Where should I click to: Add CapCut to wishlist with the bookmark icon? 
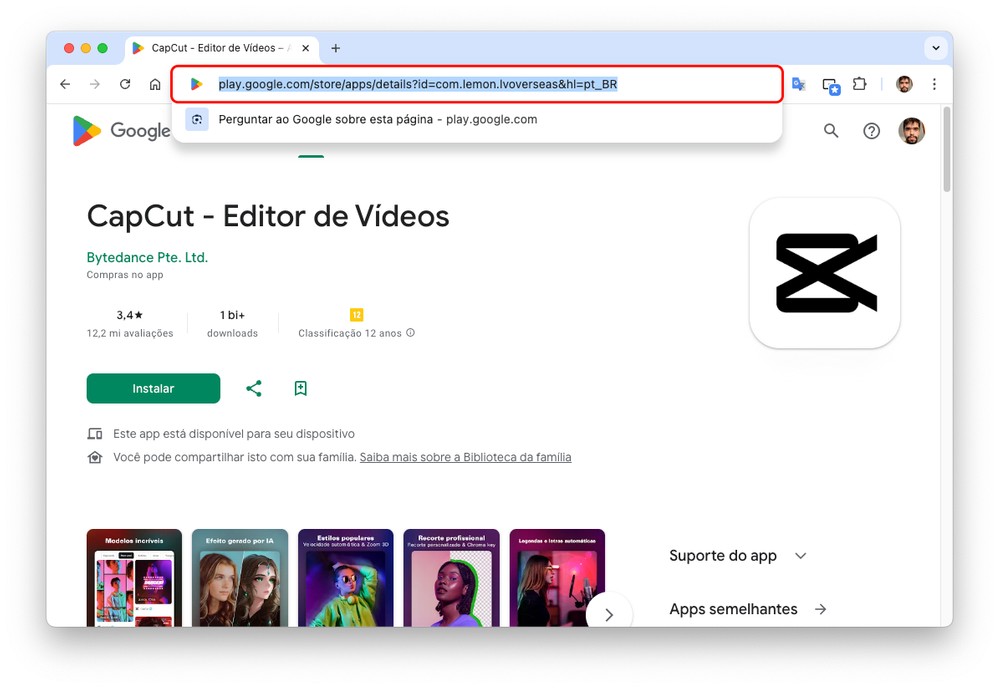[300, 389]
